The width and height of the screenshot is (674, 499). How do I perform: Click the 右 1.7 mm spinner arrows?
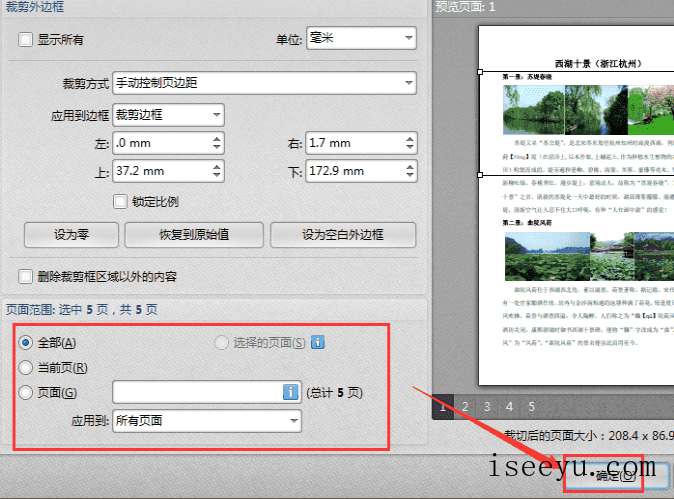click(x=410, y=143)
